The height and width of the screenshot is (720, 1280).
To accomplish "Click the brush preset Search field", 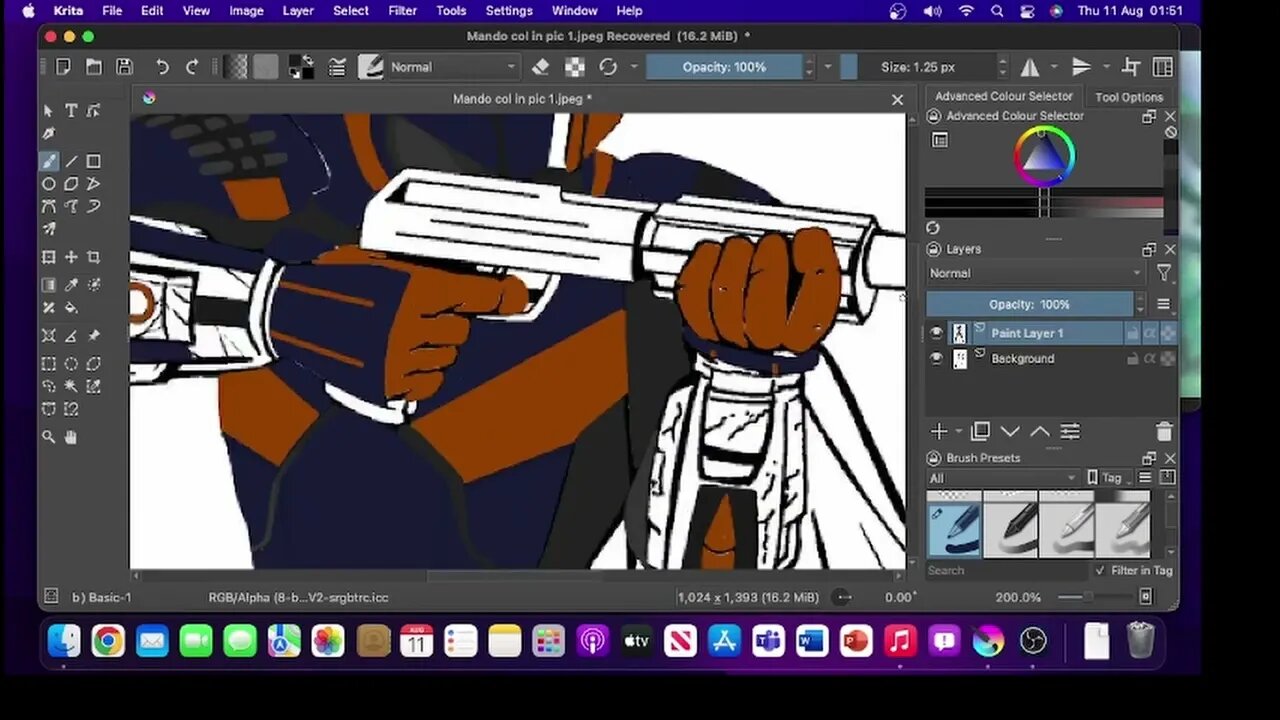I will coord(1004,570).
